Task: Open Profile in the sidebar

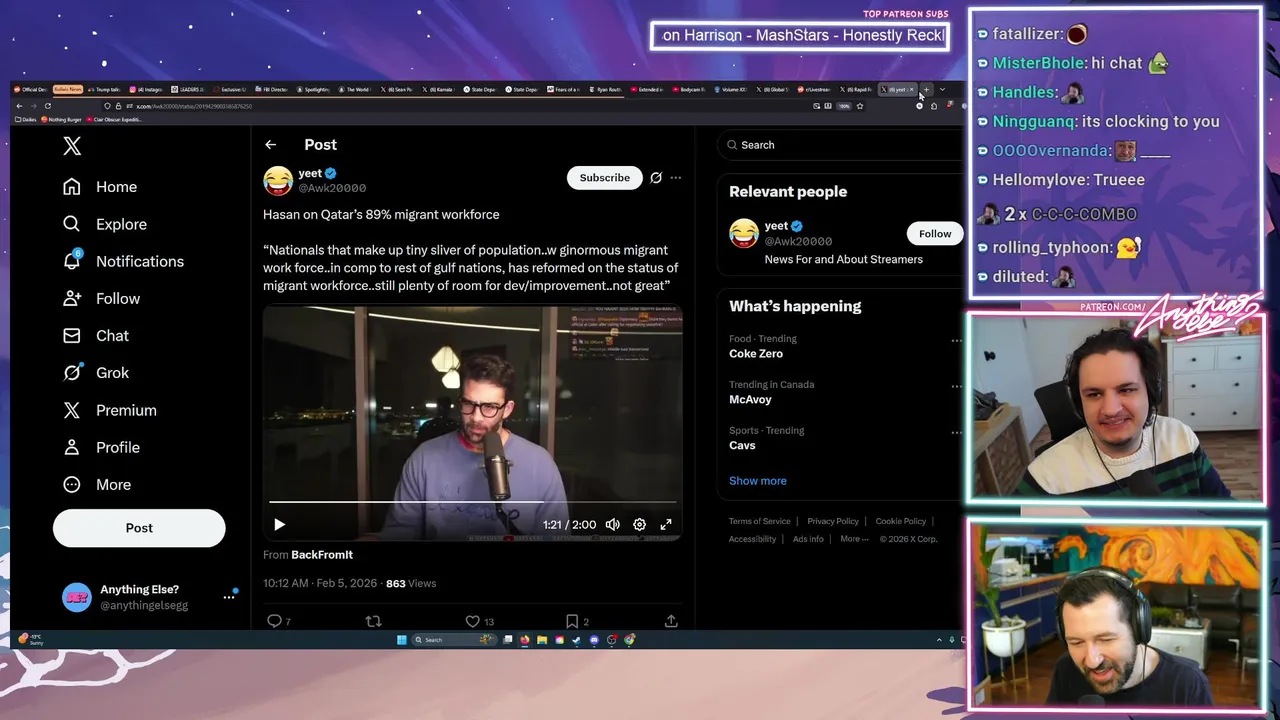Action: pyautogui.click(x=101, y=447)
